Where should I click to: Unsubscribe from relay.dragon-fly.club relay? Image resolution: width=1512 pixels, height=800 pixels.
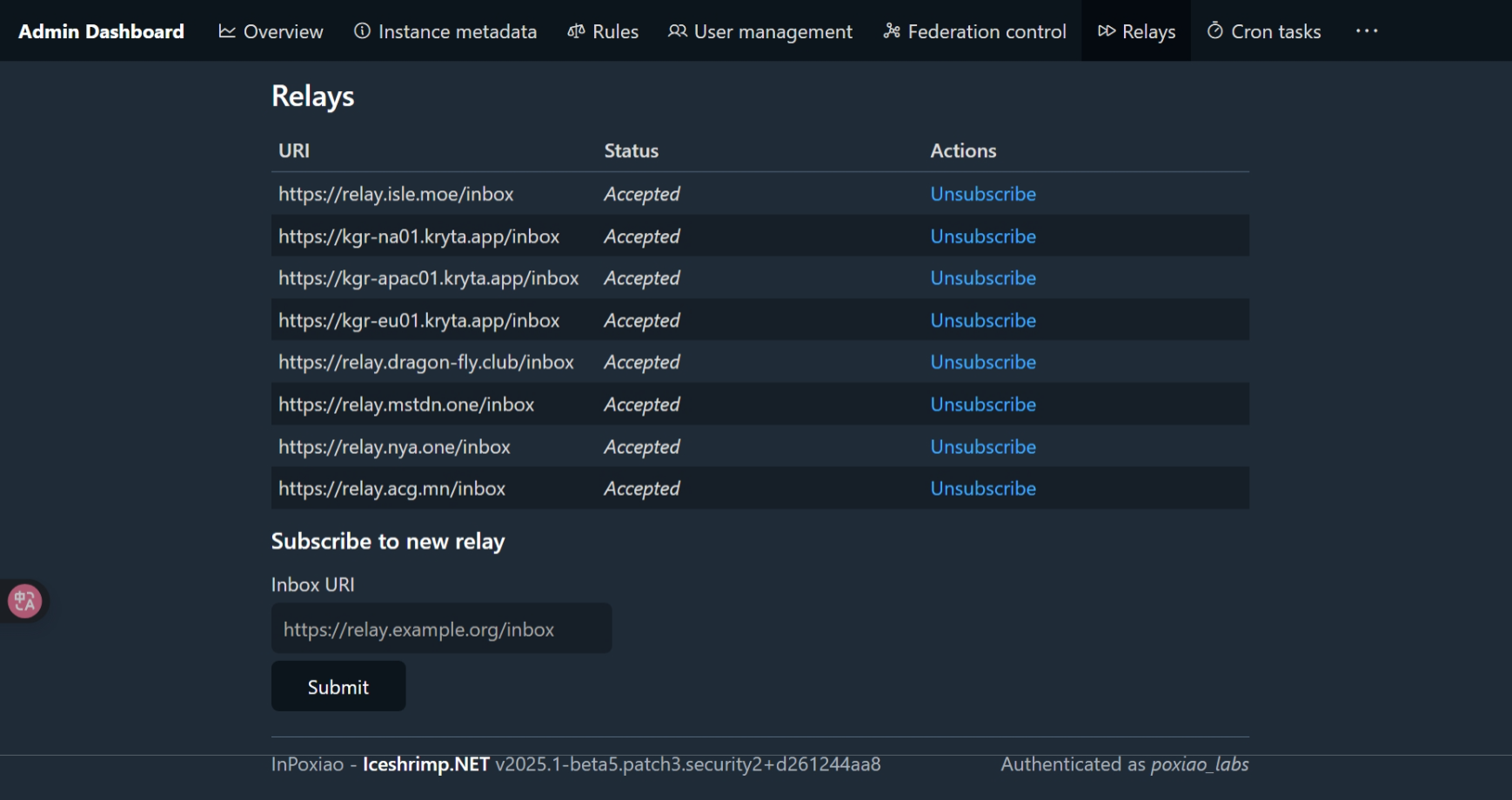pyautogui.click(x=983, y=362)
